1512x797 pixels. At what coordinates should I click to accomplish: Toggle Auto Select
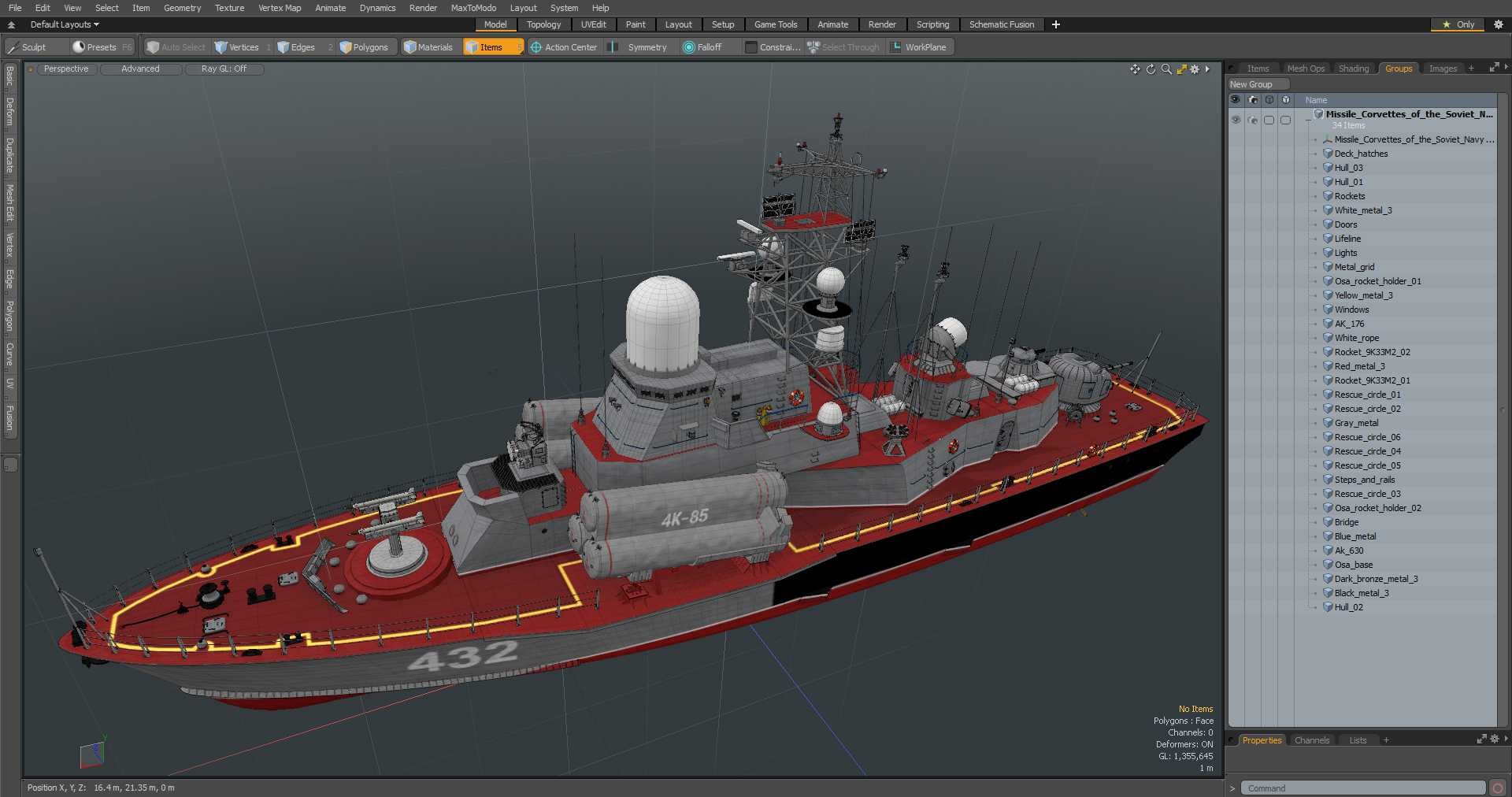pyautogui.click(x=176, y=47)
